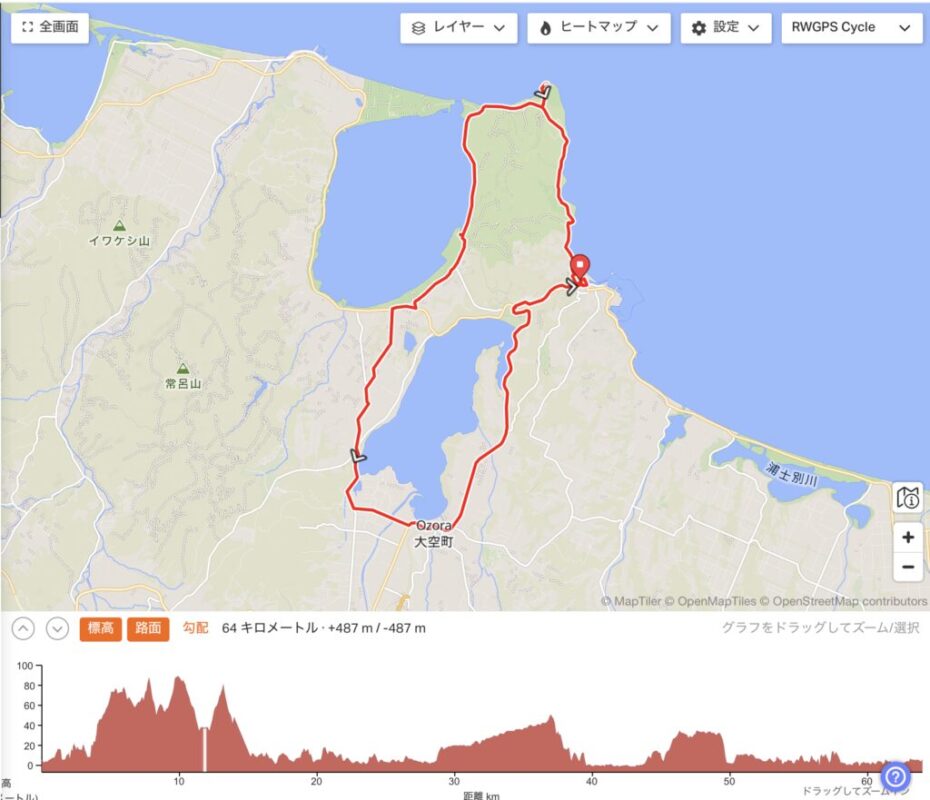The height and width of the screenshot is (800, 930).
Task: Expand the ヒートマップ heatmap dropdown
Action: pyautogui.click(x=598, y=28)
